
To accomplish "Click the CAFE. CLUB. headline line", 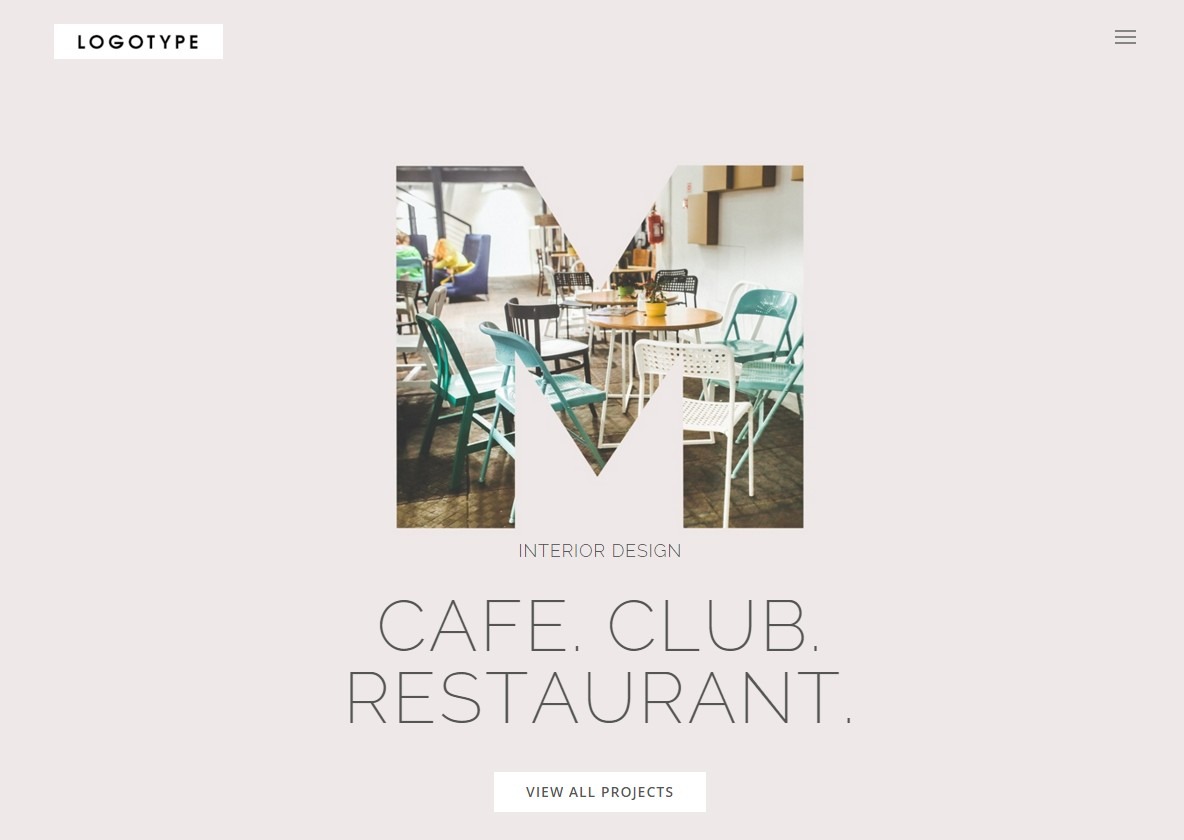I will point(599,625).
